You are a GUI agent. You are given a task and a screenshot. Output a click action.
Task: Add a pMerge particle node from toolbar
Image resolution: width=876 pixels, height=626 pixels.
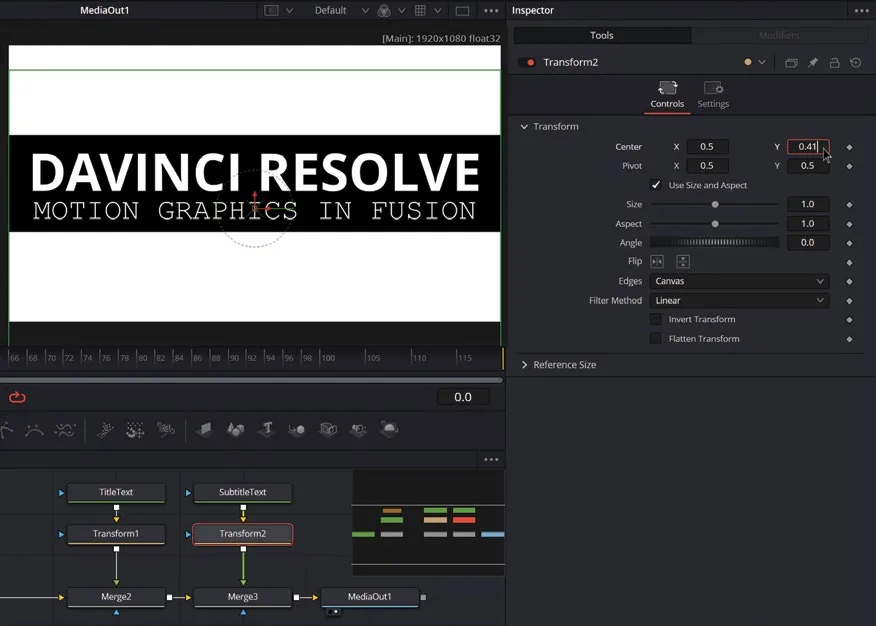(135, 429)
